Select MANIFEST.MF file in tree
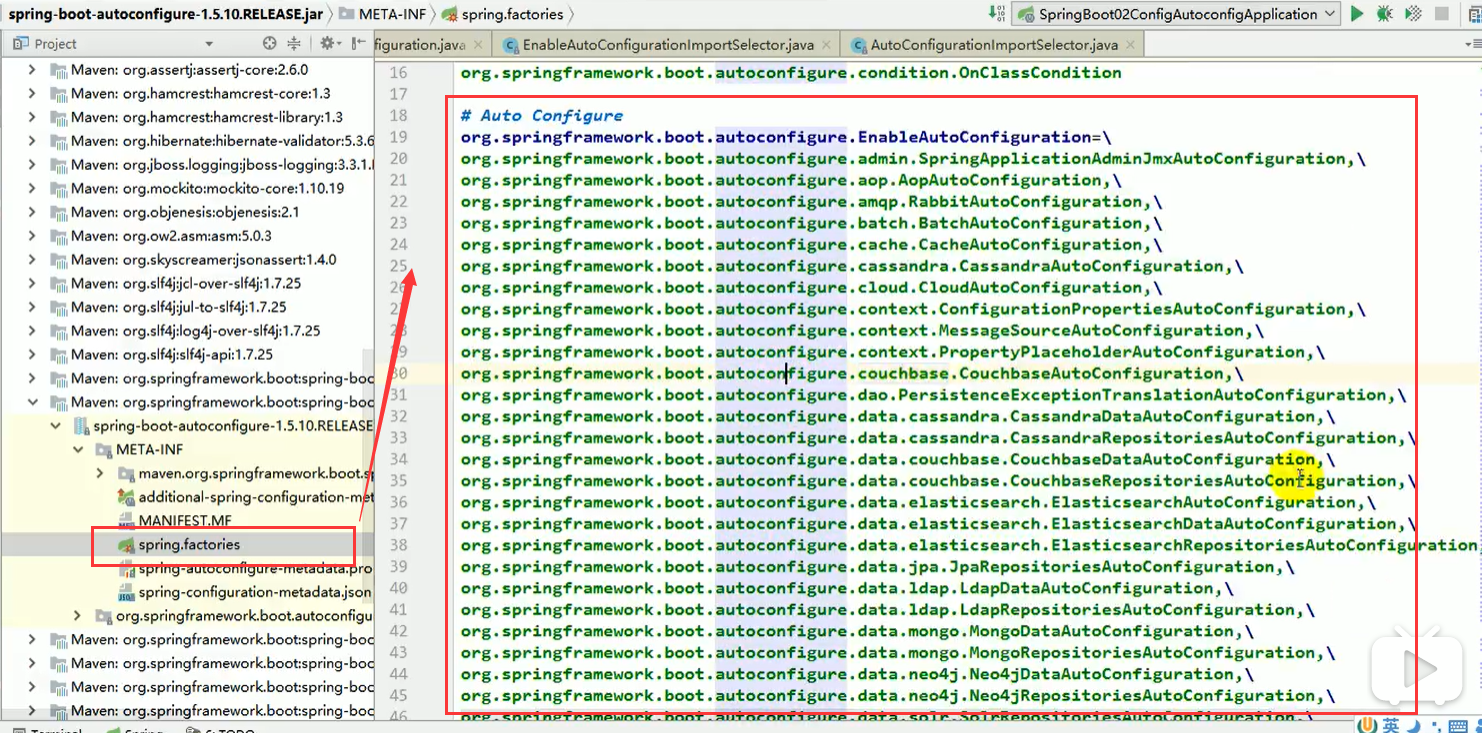The image size is (1482, 733). [185, 520]
